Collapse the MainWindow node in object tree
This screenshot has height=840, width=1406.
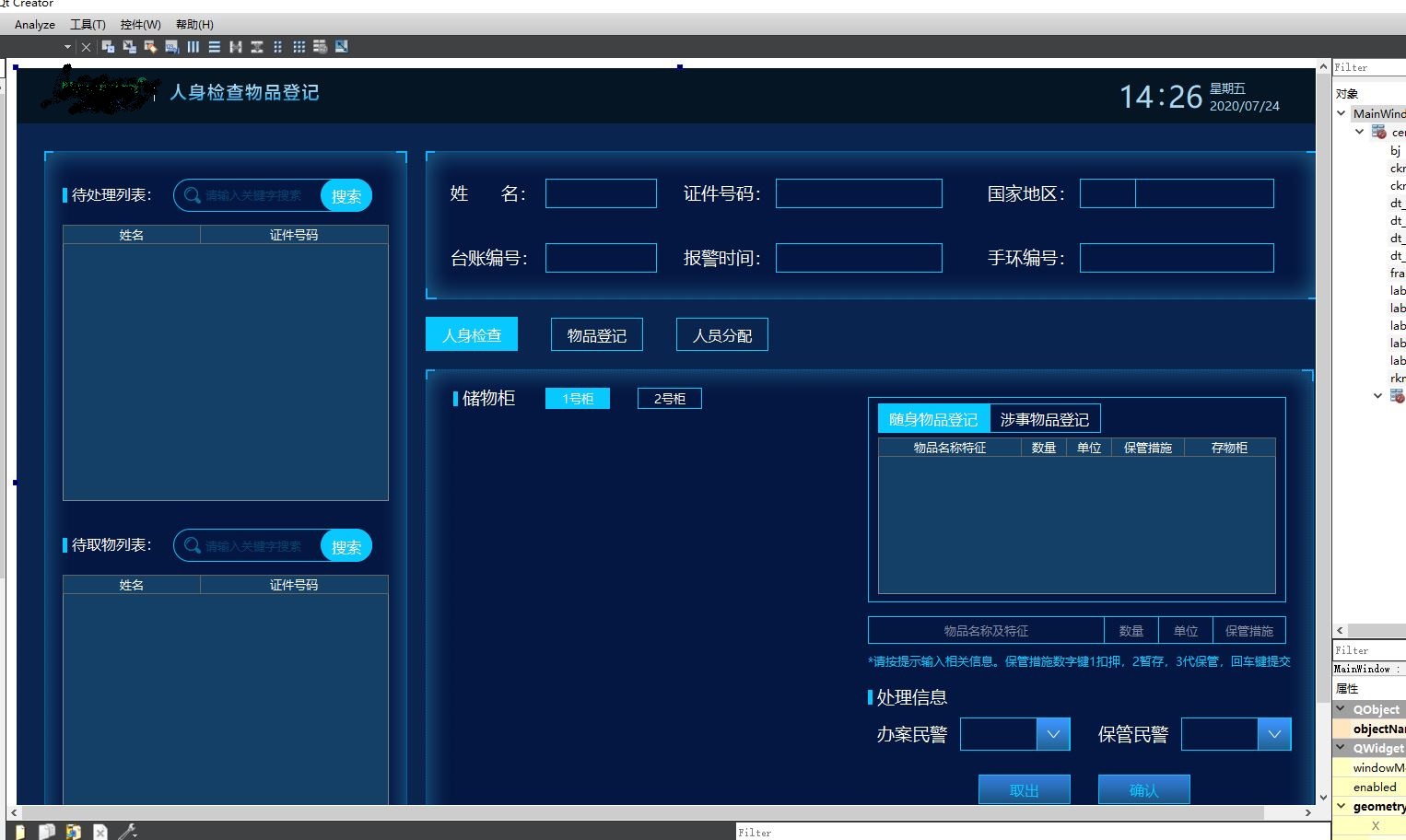[x=1342, y=113]
